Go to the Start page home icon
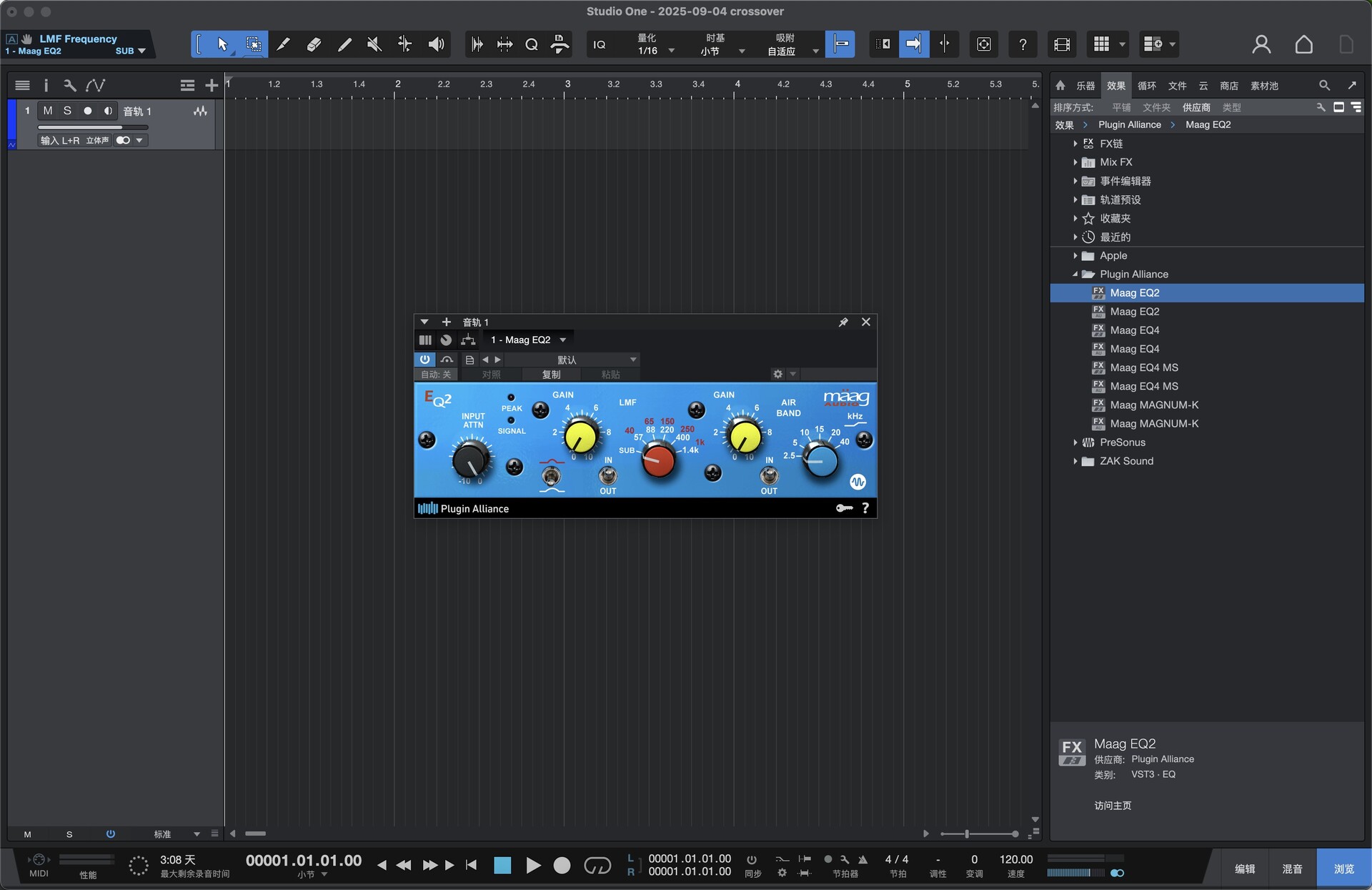 click(1304, 44)
